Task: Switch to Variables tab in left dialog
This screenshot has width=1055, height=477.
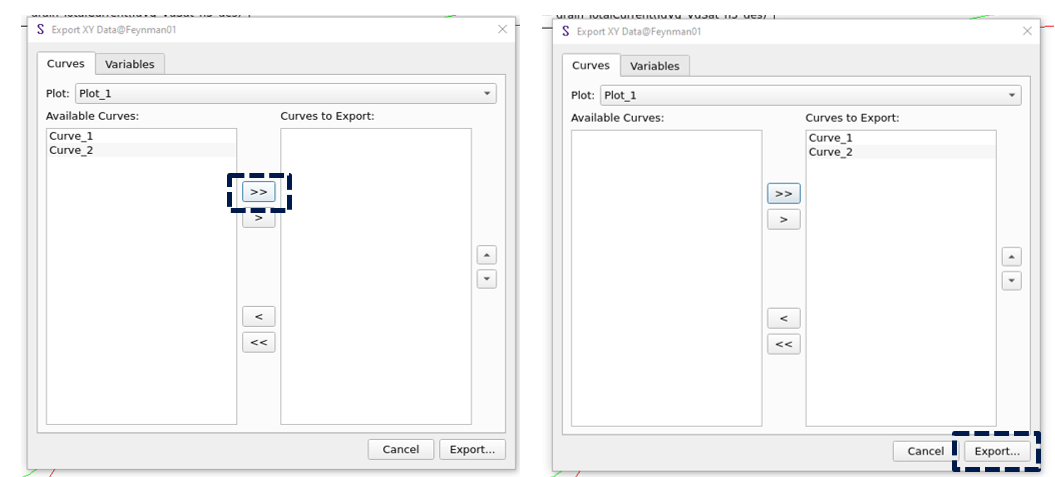Action: click(x=130, y=64)
